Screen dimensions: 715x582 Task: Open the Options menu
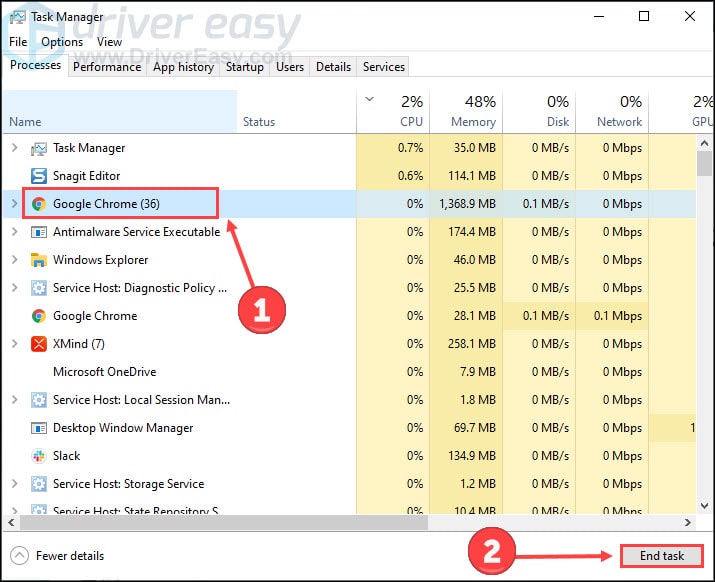[x=62, y=42]
